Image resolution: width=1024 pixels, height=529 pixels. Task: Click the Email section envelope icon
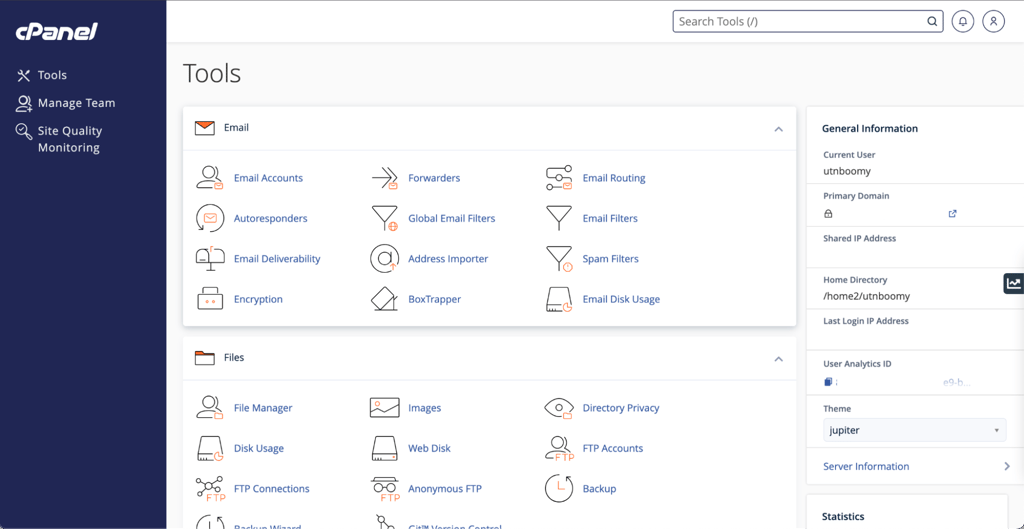point(204,128)
